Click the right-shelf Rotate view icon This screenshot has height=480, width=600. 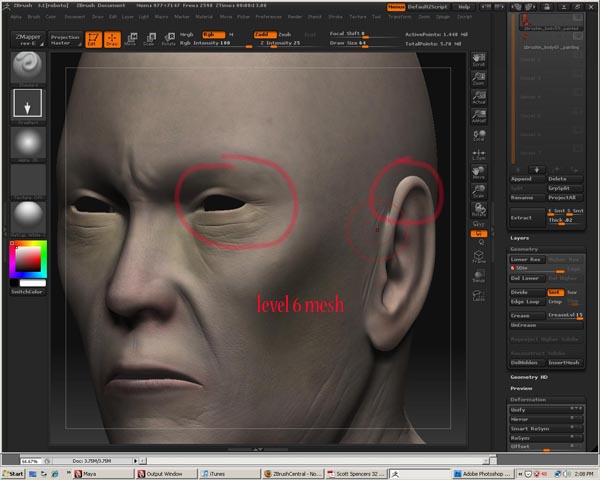click(479, 209)
